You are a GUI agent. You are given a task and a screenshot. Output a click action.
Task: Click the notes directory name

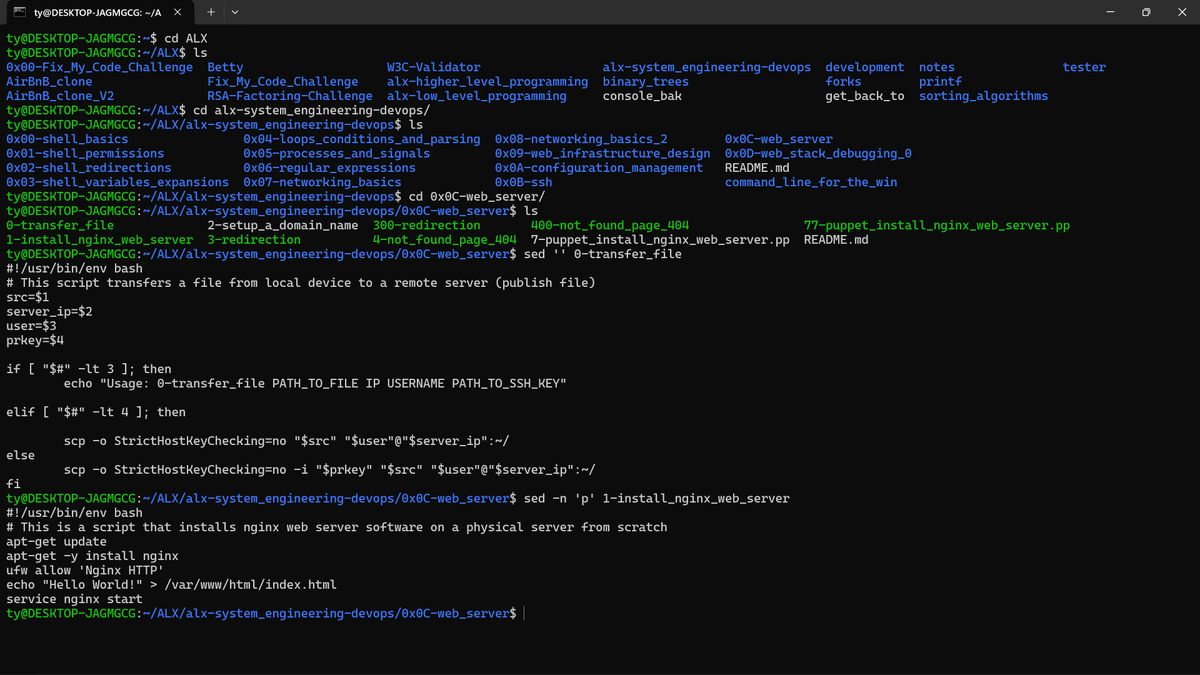pyautogui.click(x=937, y=67)
